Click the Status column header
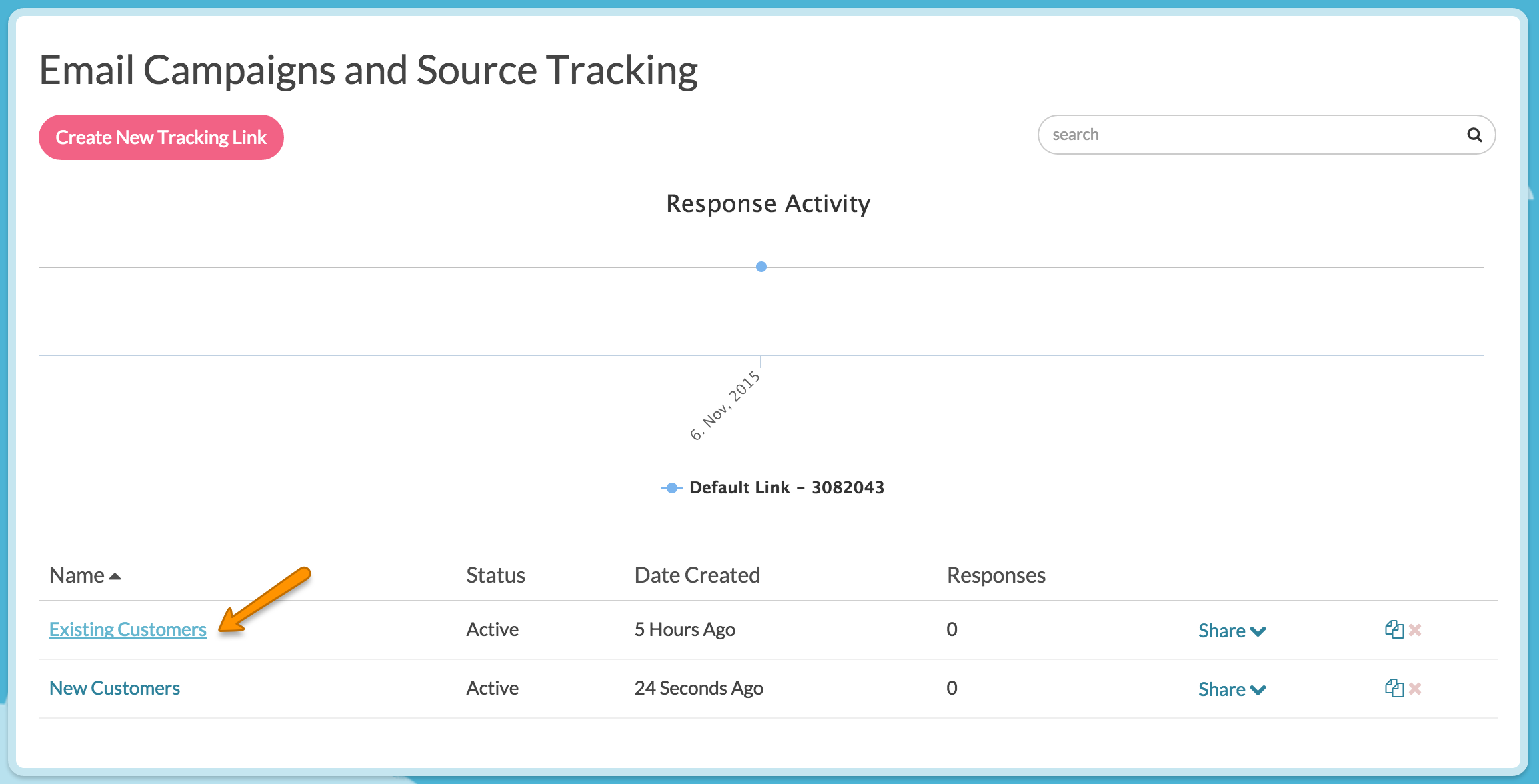The image size is (1539, 784). click(495, 575)
